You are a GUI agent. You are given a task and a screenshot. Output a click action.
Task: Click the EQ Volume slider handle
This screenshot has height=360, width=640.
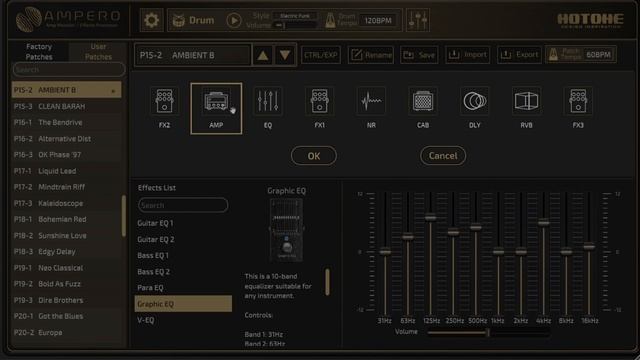pos(488,333)
